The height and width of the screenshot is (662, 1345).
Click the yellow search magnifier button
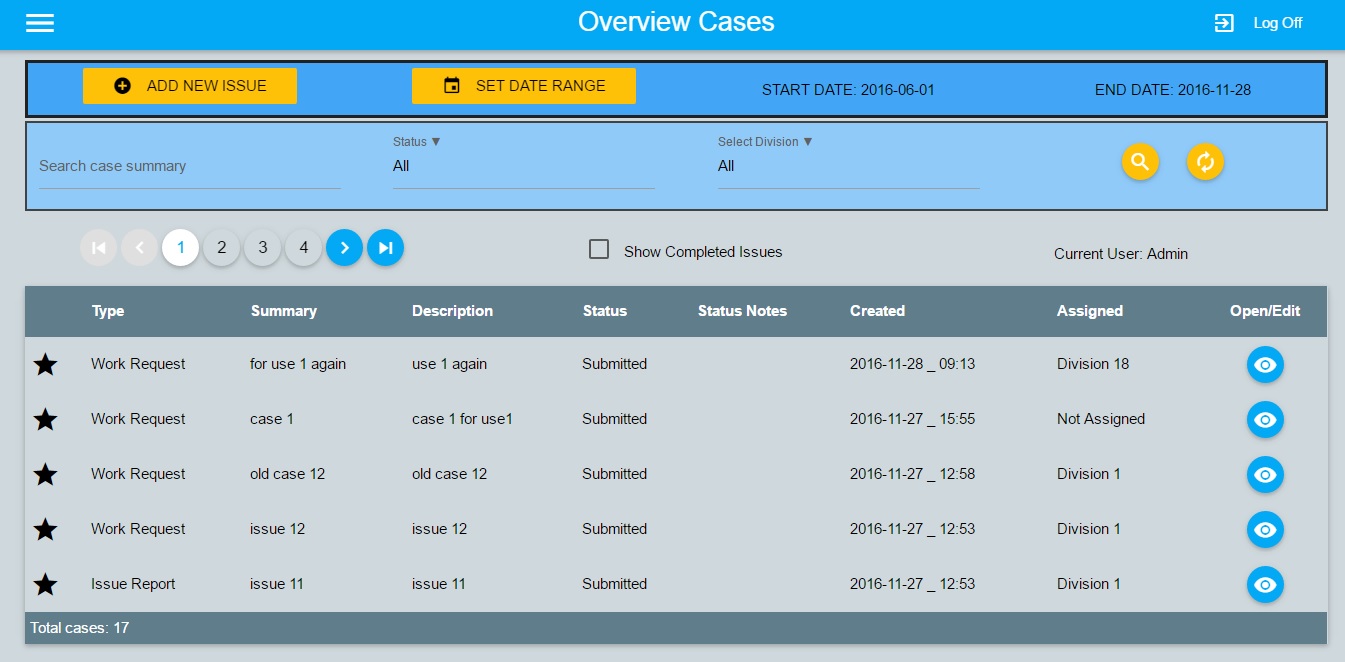(x=1140, y=162)
